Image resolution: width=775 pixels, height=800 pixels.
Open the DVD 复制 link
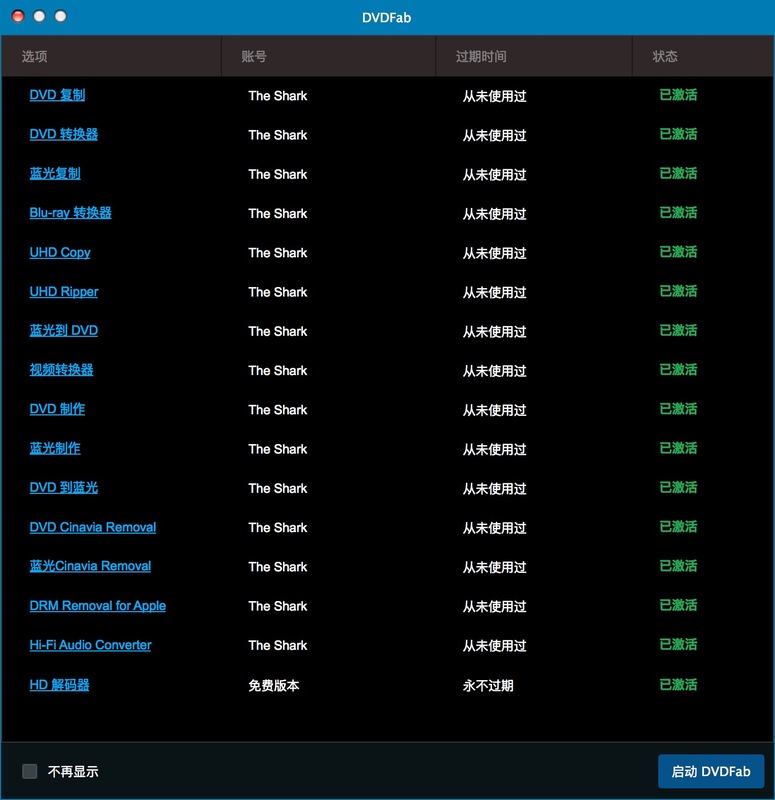coord(57,95)
